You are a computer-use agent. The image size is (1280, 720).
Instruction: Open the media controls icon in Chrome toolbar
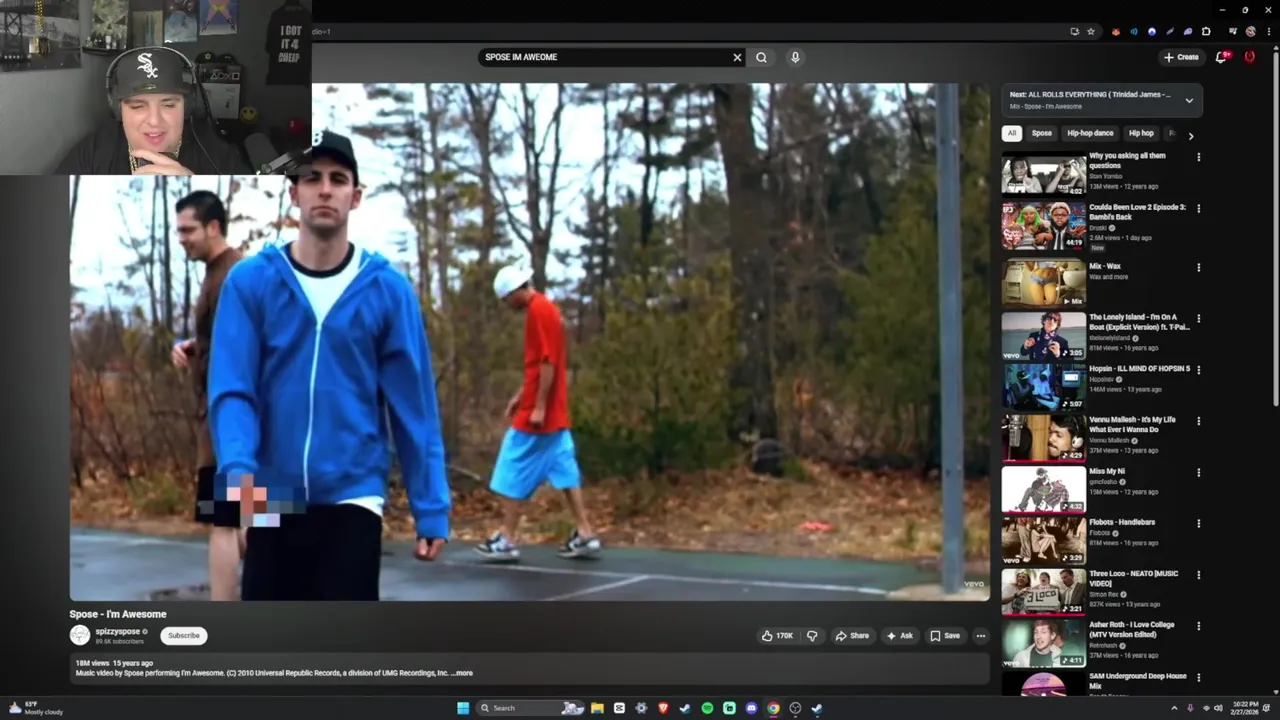click(1233, 31)
